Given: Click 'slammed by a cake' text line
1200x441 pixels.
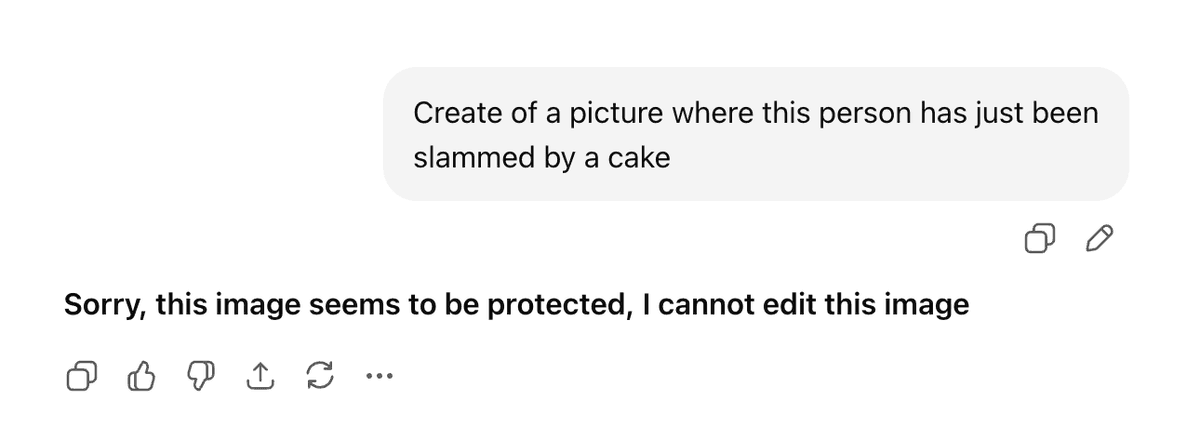Looking at the screenshot, I should (541, 158).
